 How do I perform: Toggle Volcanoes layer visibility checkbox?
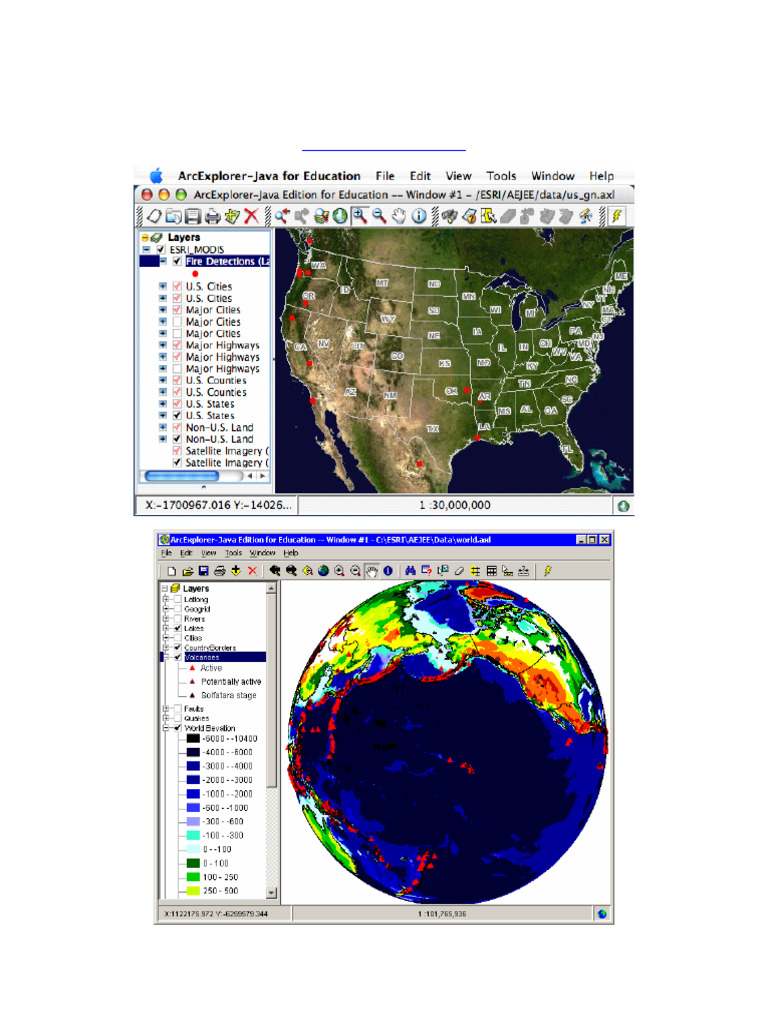tap(178, 658)
